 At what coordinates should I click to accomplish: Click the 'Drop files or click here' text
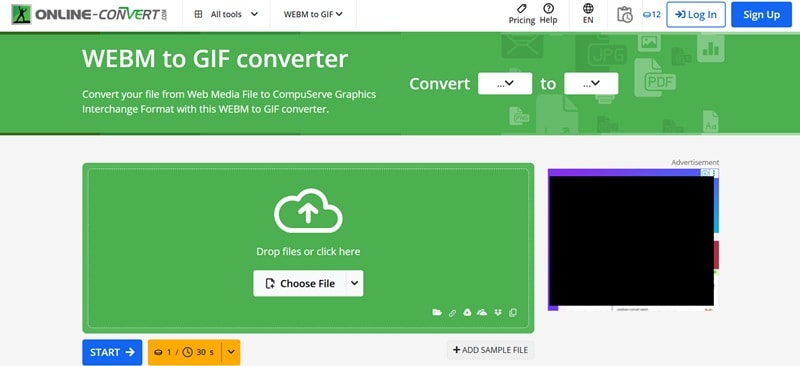coord(308,252)
